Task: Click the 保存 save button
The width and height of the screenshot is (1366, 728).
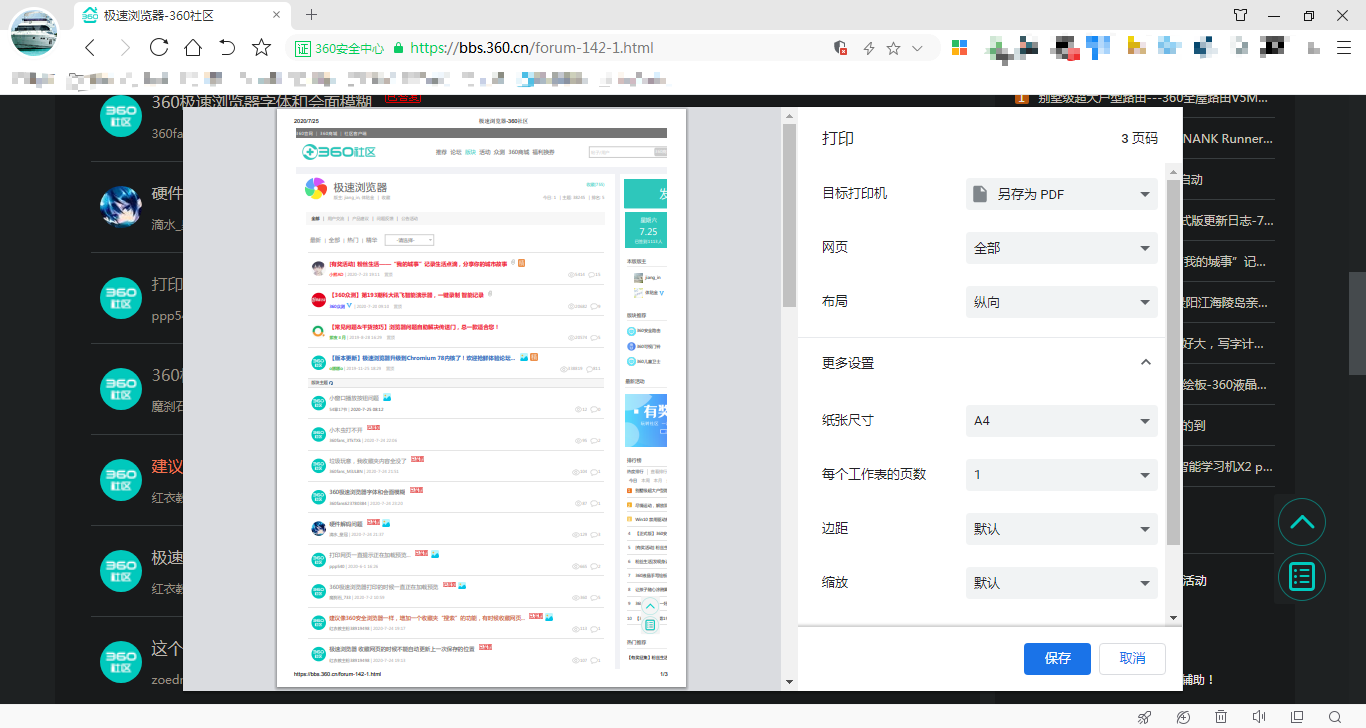Action: pos(1057,658)
